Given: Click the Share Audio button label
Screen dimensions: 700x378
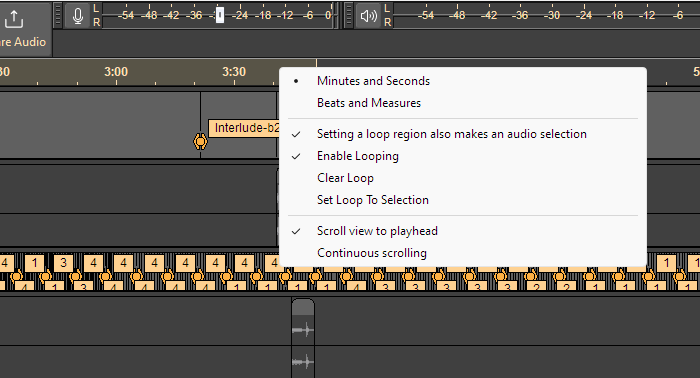Looking at the screenshot, I should (x=23, y=42).
